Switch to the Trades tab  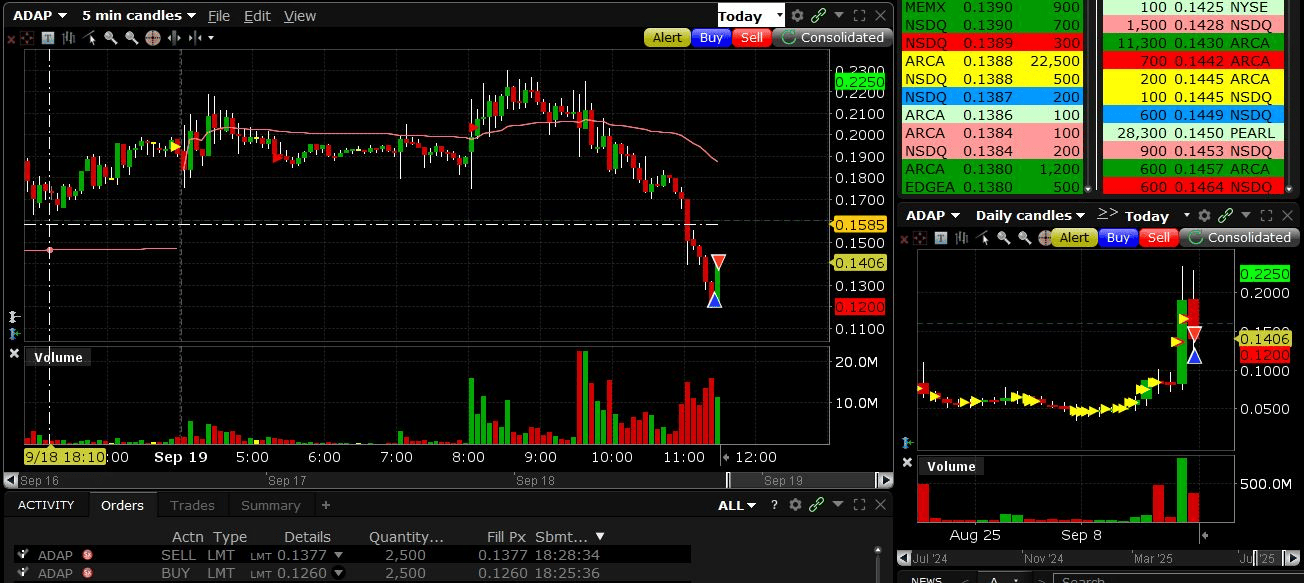[192, 506]
